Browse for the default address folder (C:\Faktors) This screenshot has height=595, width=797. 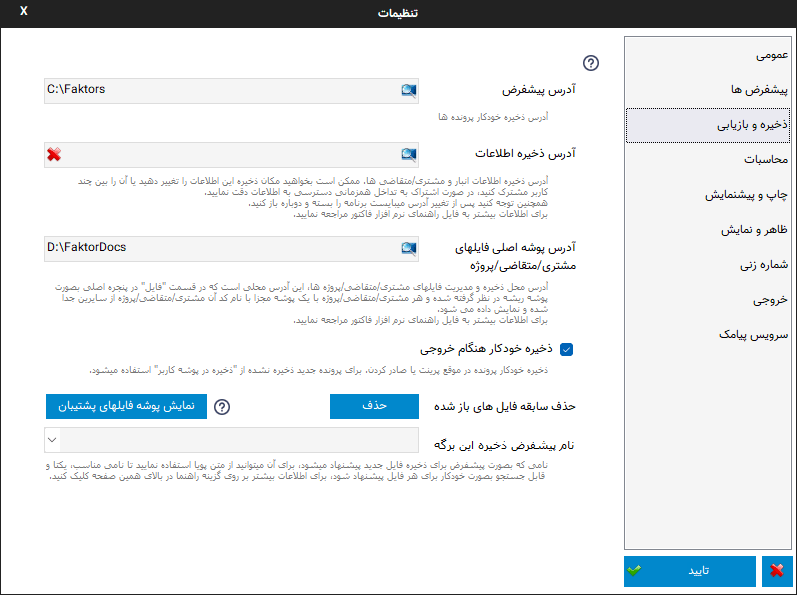click(x=408, y=91)
